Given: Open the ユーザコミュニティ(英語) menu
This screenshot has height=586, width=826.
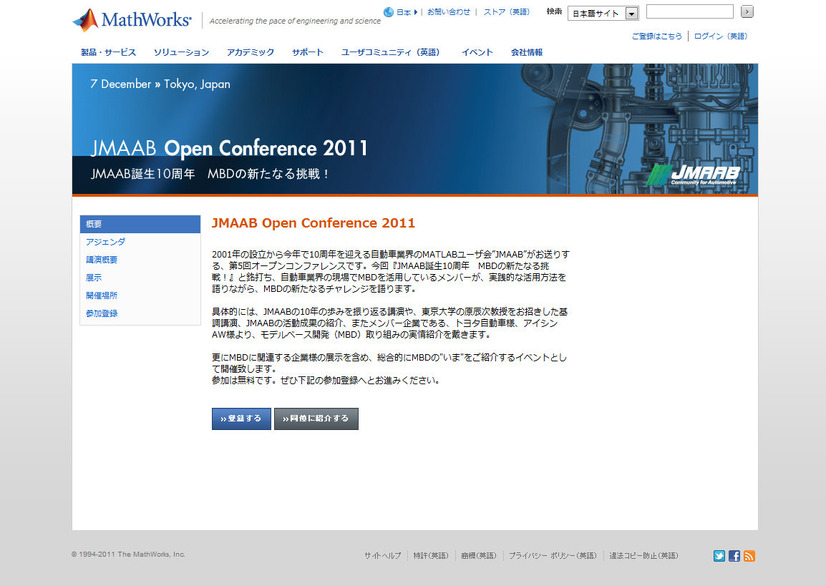Looking at the screenshot, I should tap(390, 52).
